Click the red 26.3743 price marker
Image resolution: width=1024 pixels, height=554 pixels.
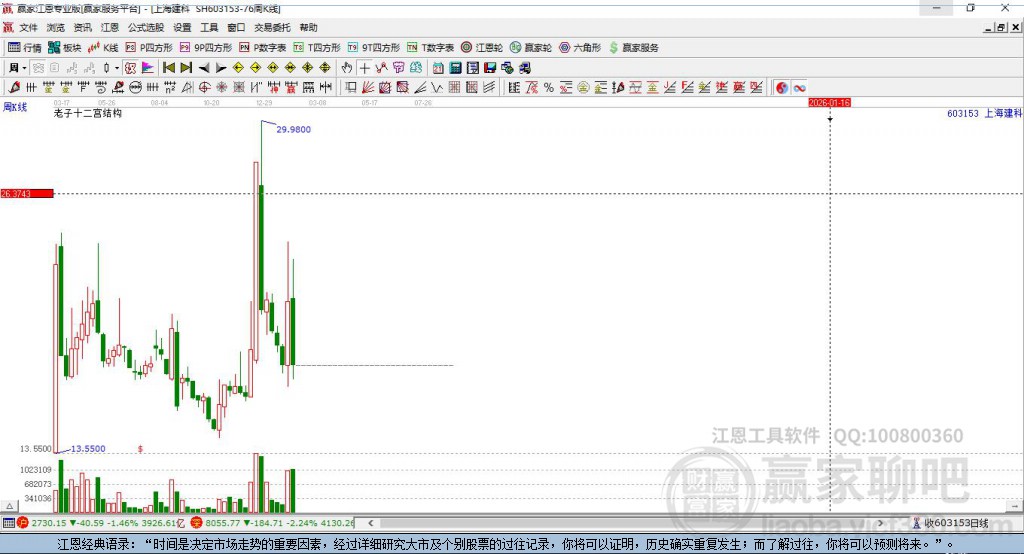27,193
